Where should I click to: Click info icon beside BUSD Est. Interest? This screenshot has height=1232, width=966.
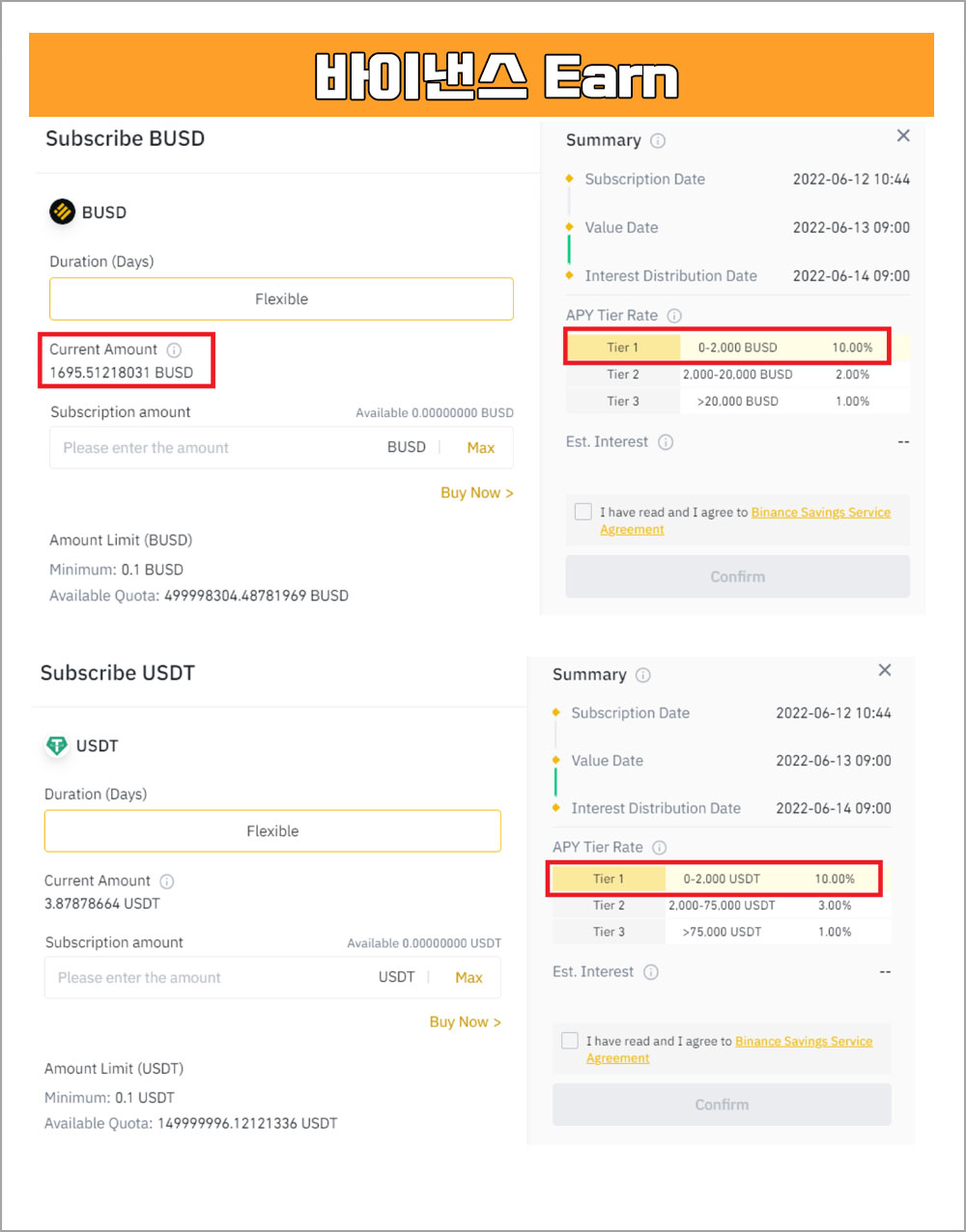pos(666,442)
